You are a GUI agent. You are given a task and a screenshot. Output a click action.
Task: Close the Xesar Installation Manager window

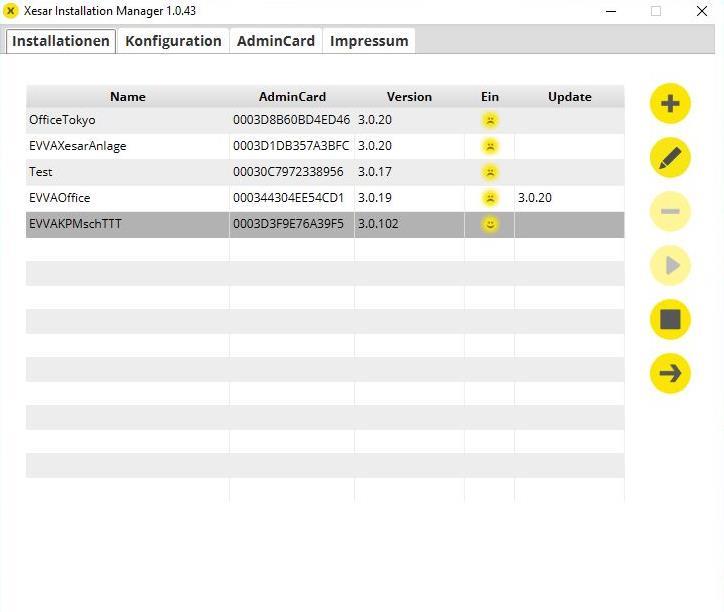point(701,11)
